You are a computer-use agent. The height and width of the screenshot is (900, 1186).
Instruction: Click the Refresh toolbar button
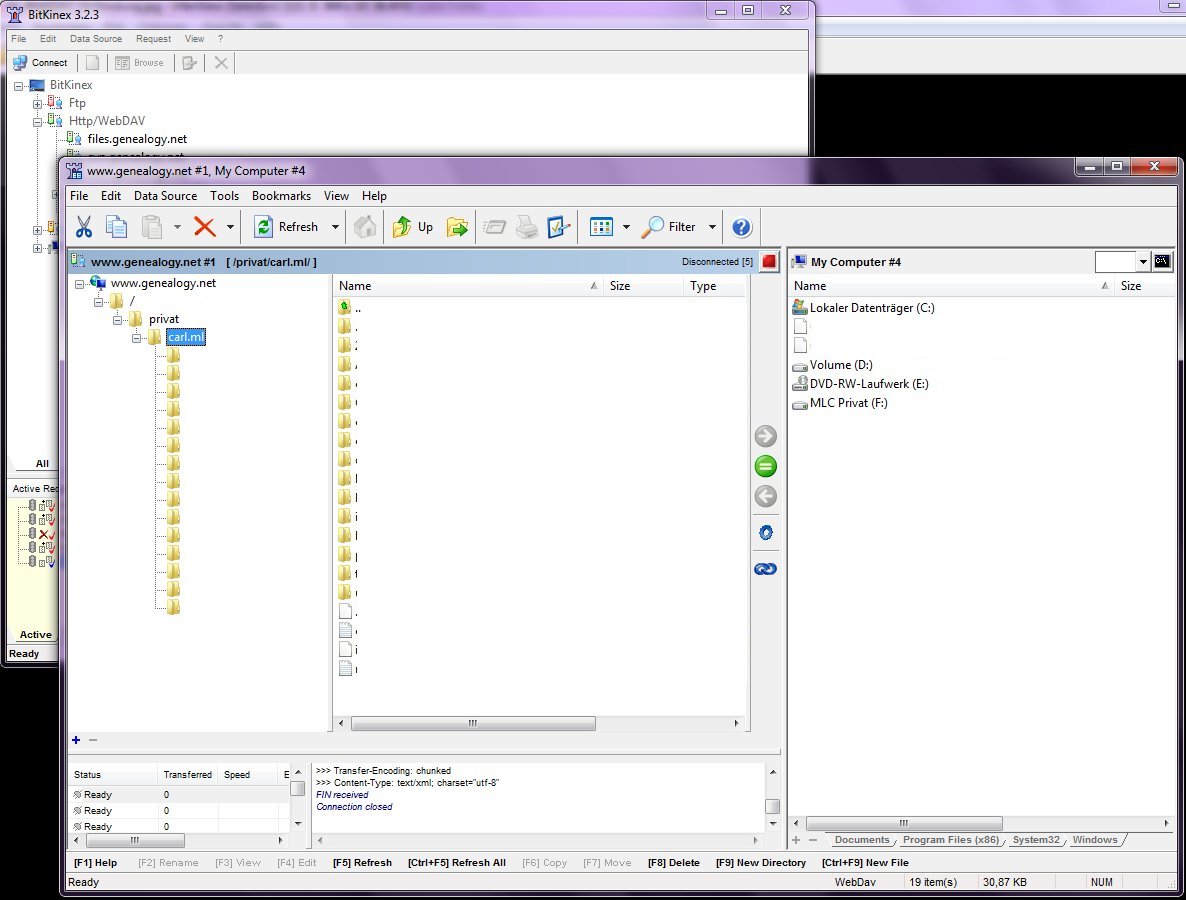coord(286,226)
